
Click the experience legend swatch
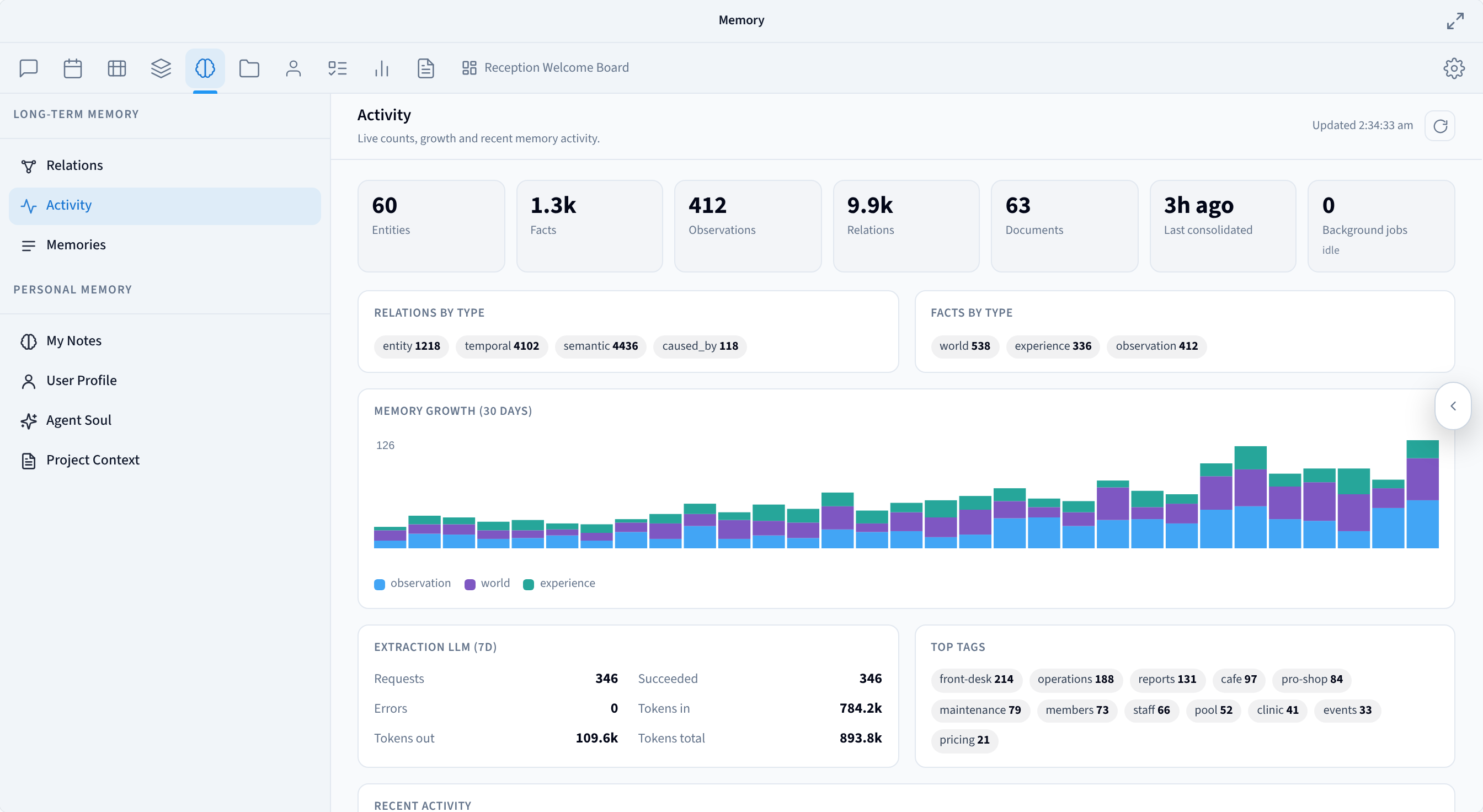coord(529,584)
